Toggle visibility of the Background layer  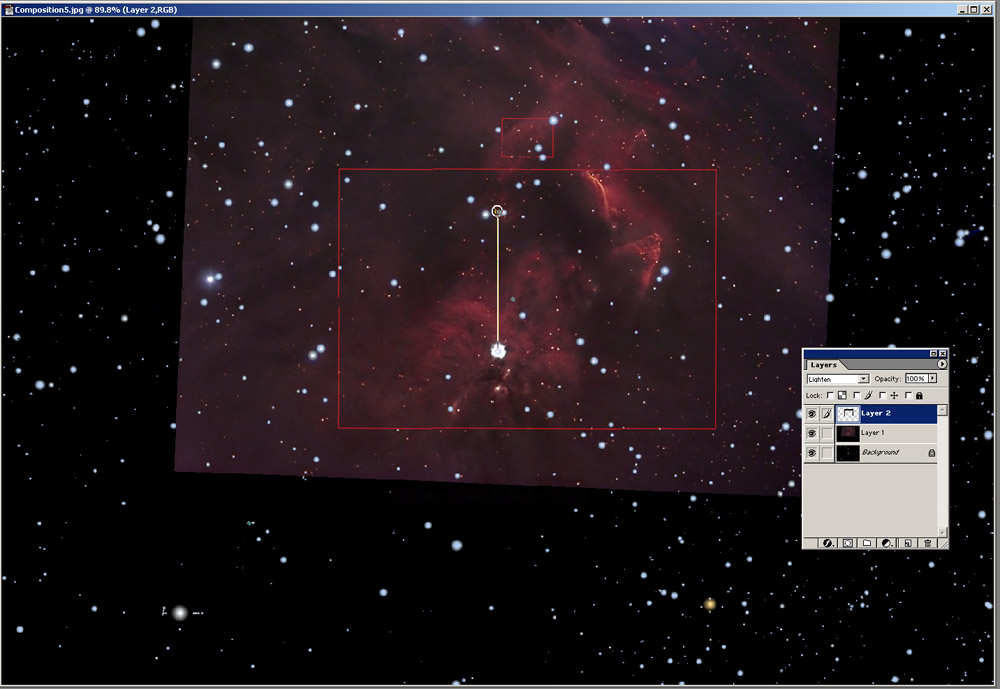(x=812, y=453)
